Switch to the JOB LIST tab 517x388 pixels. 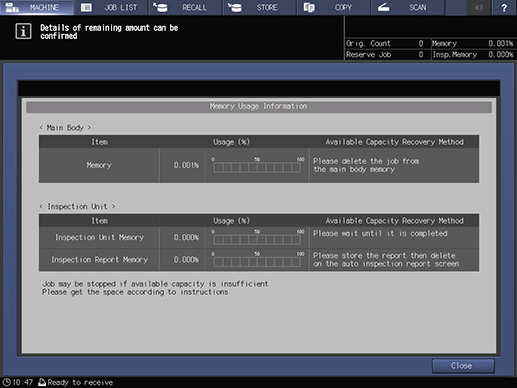pyautogui.click(x=111, y=7)
